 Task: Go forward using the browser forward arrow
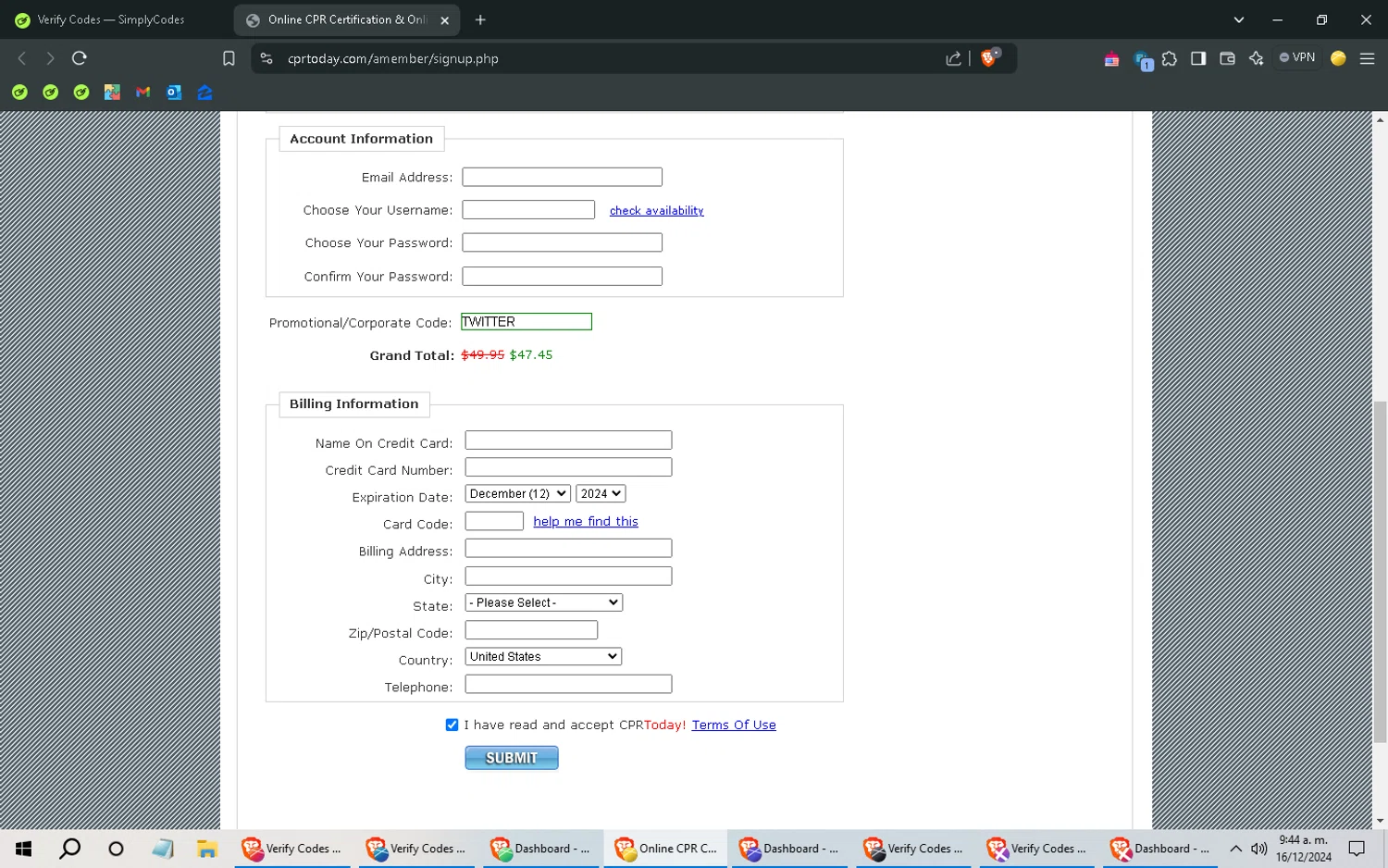(x=50, y=58)
